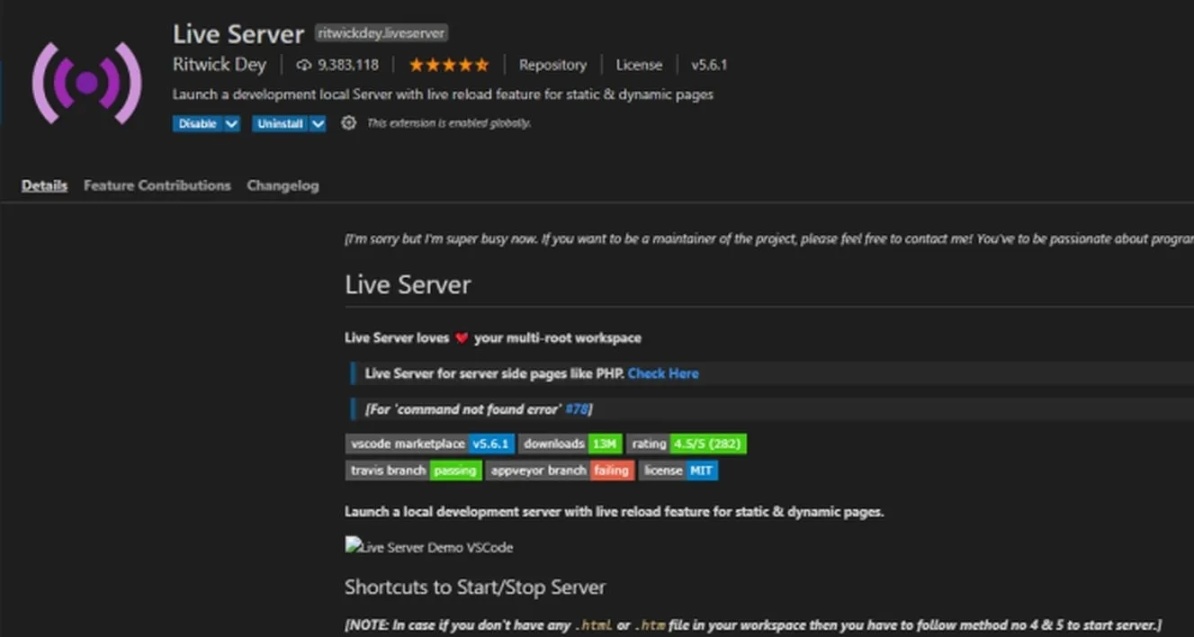The image size is (1194, 637).
Task: Click the ritwickdey.liveserver identifier label
Action: (382, 33)
